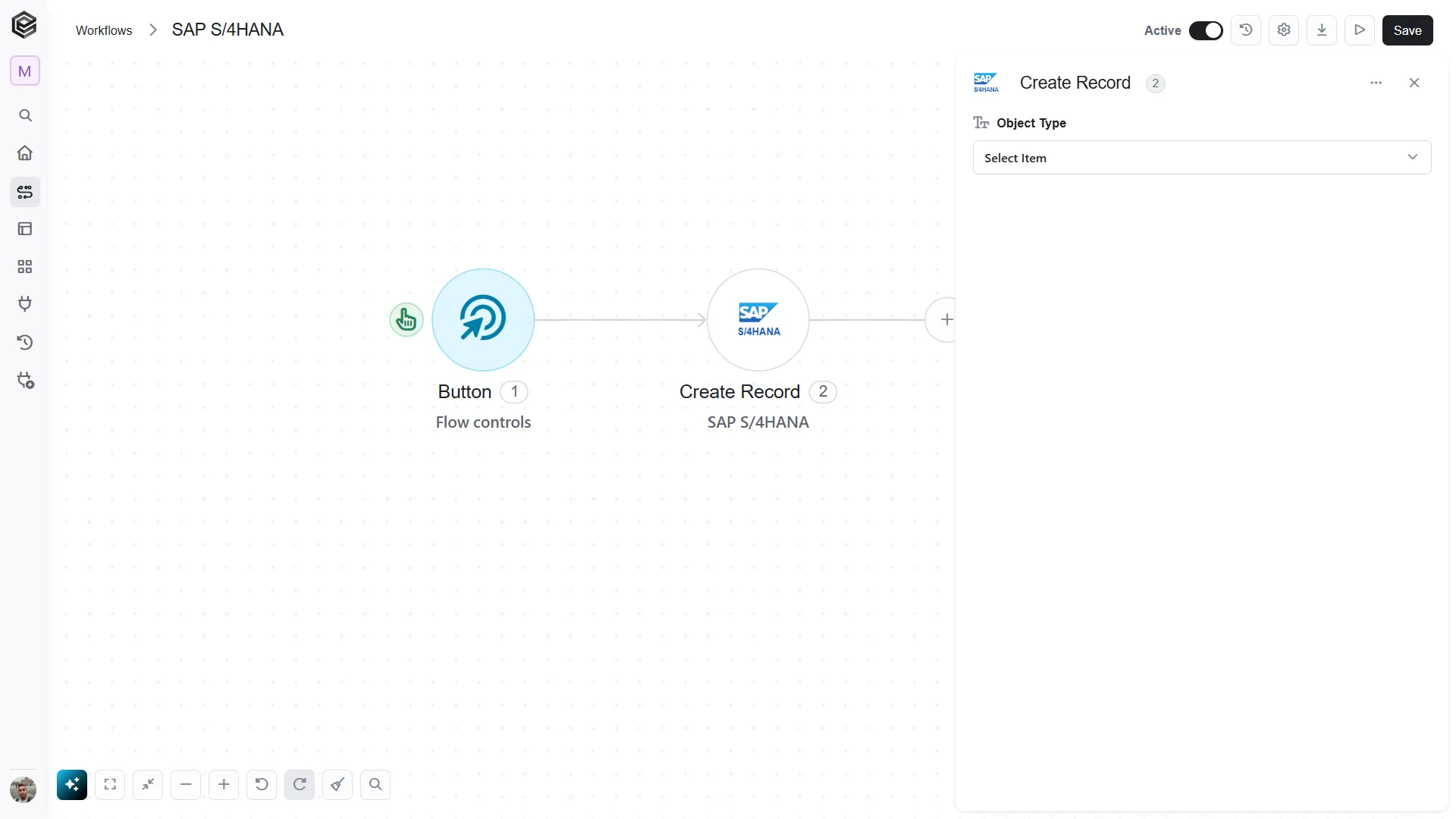Open the user profile photo

point(24,790)
